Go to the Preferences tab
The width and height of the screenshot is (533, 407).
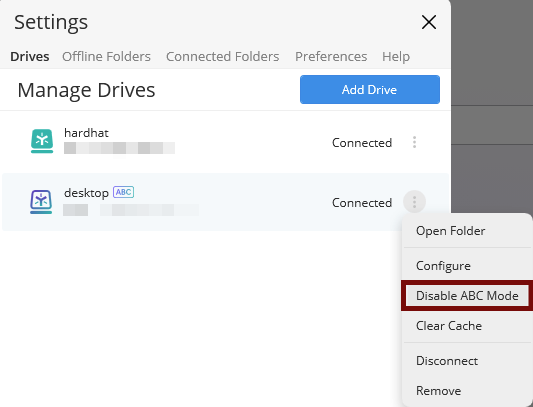[331, 56]
